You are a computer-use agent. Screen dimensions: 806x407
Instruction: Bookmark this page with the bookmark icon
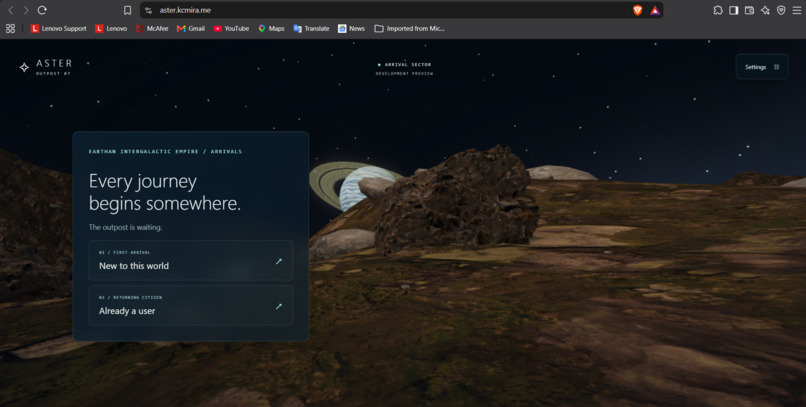coord(127,10)
